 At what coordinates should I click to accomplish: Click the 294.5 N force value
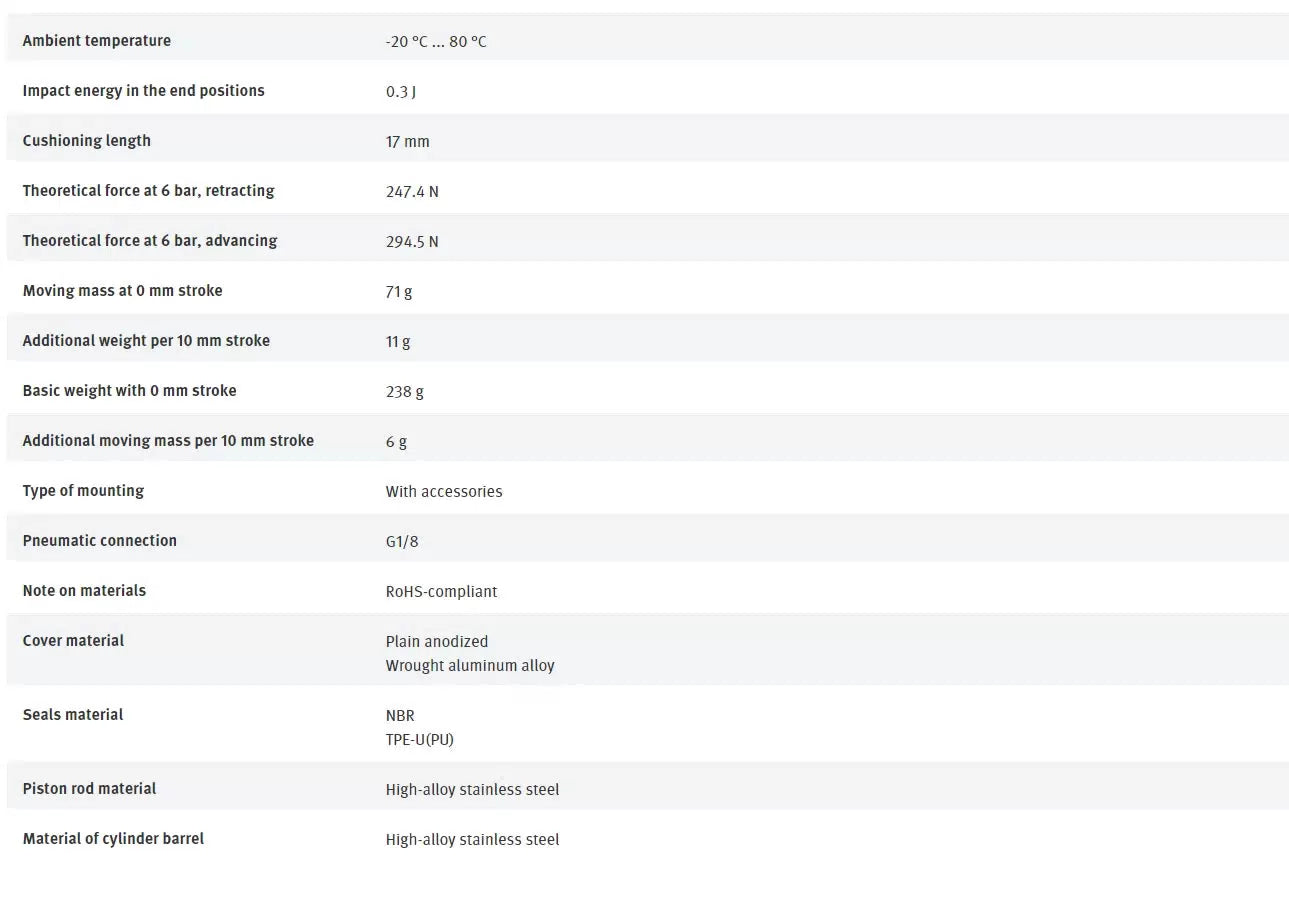coord(412,242)
